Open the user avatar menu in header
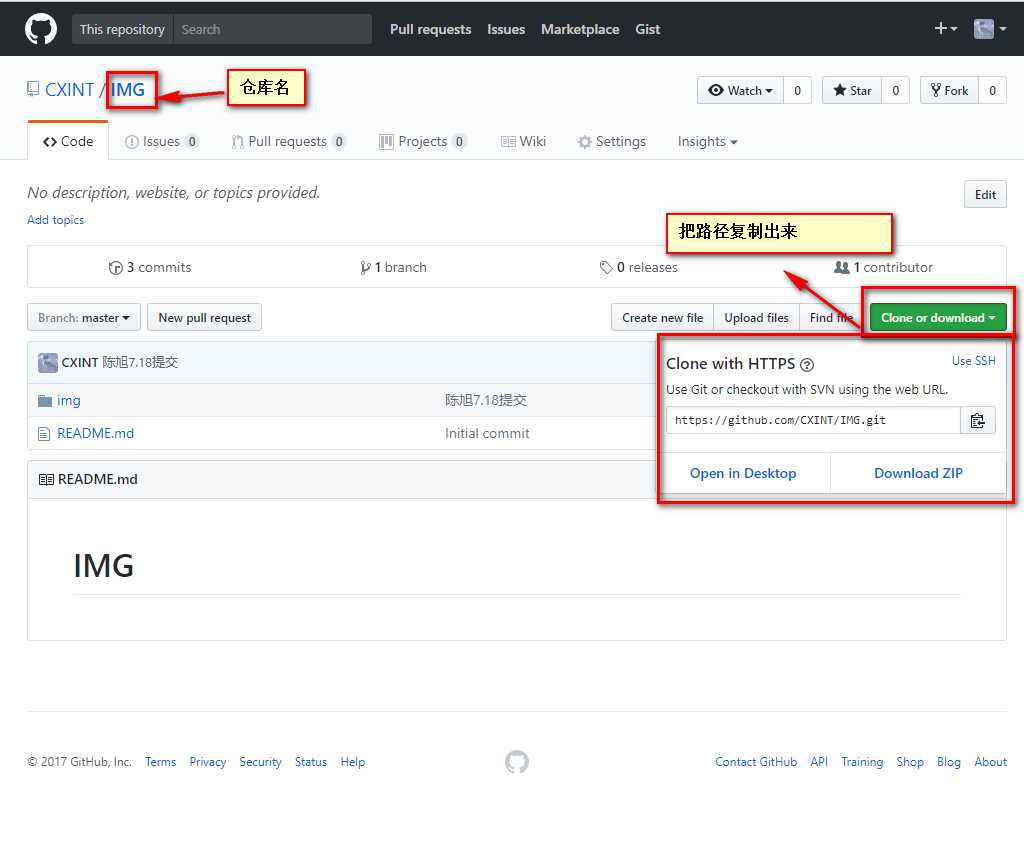 pyautogui.click(x=989, y=29)
